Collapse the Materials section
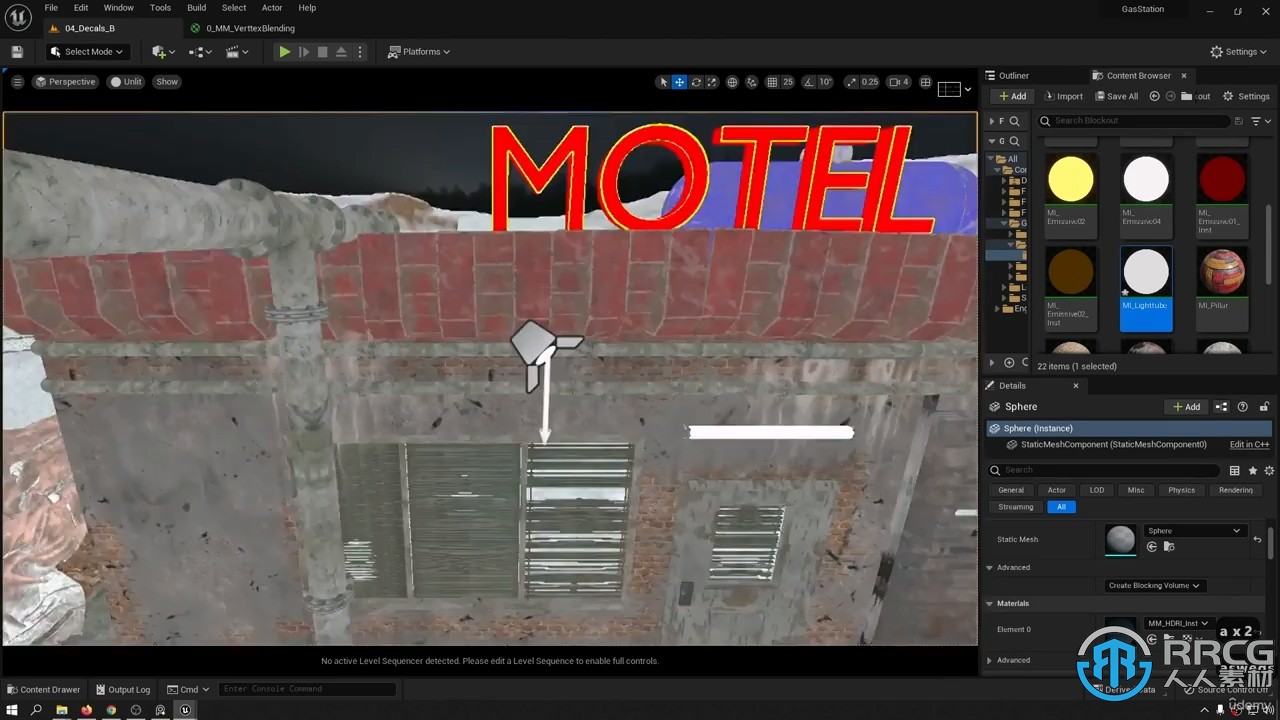Image resolution: width=1280 pixels, height=720 pixels. tap(990, 604)
